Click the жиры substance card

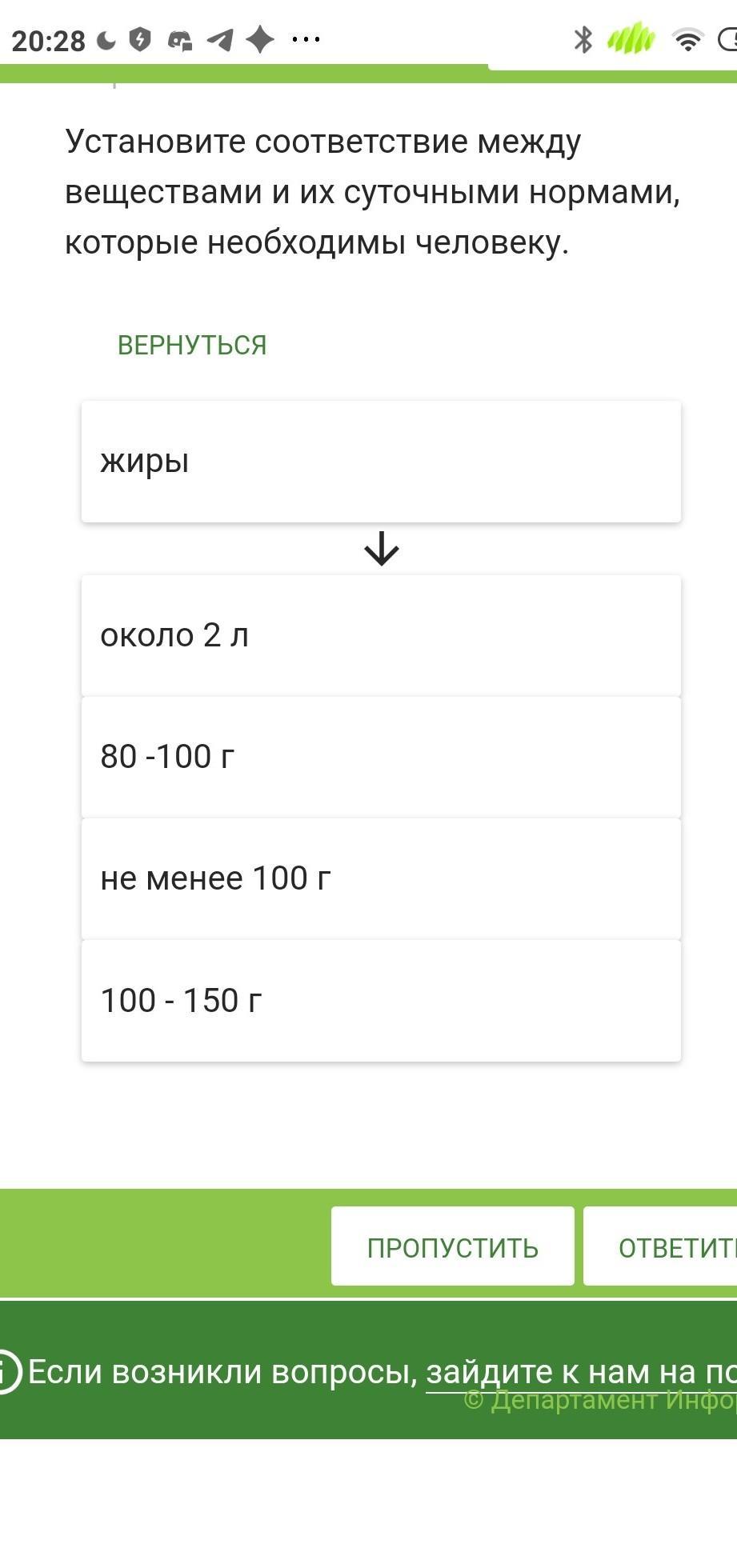[x=381, y=462]
